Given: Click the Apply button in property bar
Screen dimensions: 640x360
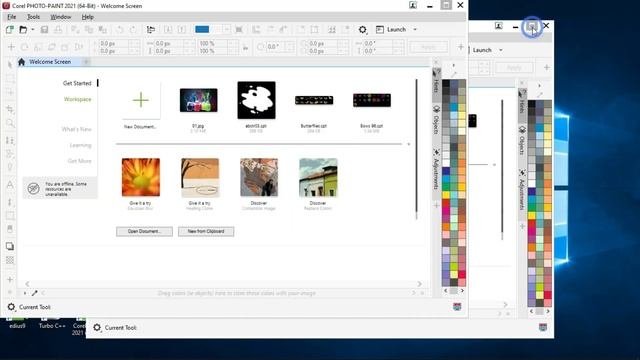Looking at the screenshot, I should point(429,47).
